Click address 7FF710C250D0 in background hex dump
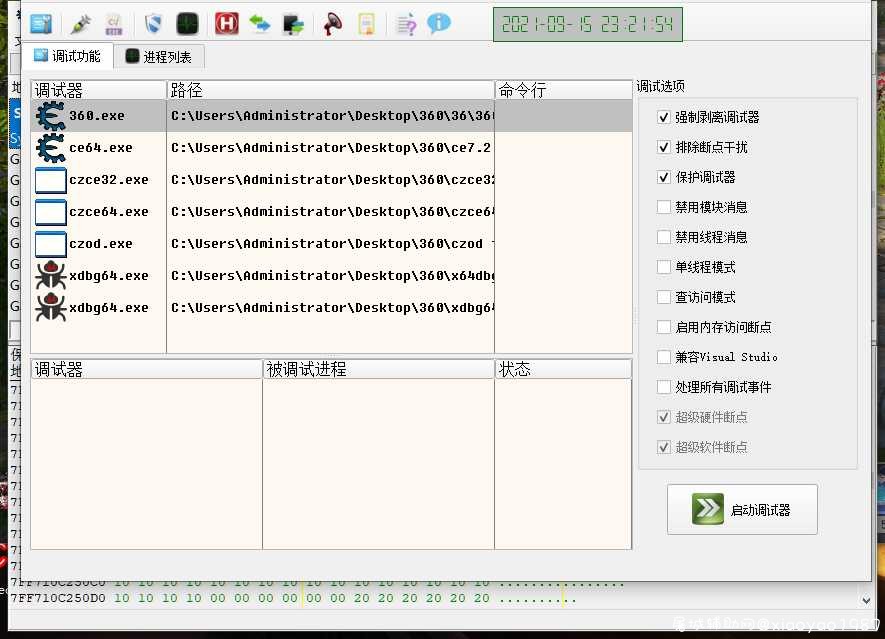This screenshot has height=639, width=885. tap(58, 598)
